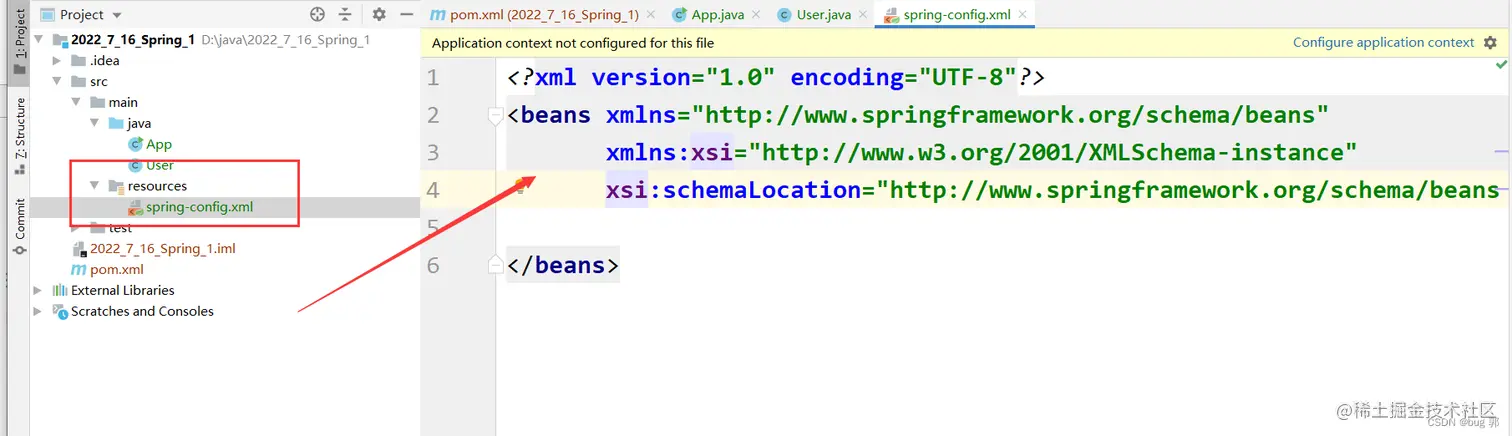Click the class icon on User.java tab
The image size is (1512, 436).
click(x=785, y=15)
